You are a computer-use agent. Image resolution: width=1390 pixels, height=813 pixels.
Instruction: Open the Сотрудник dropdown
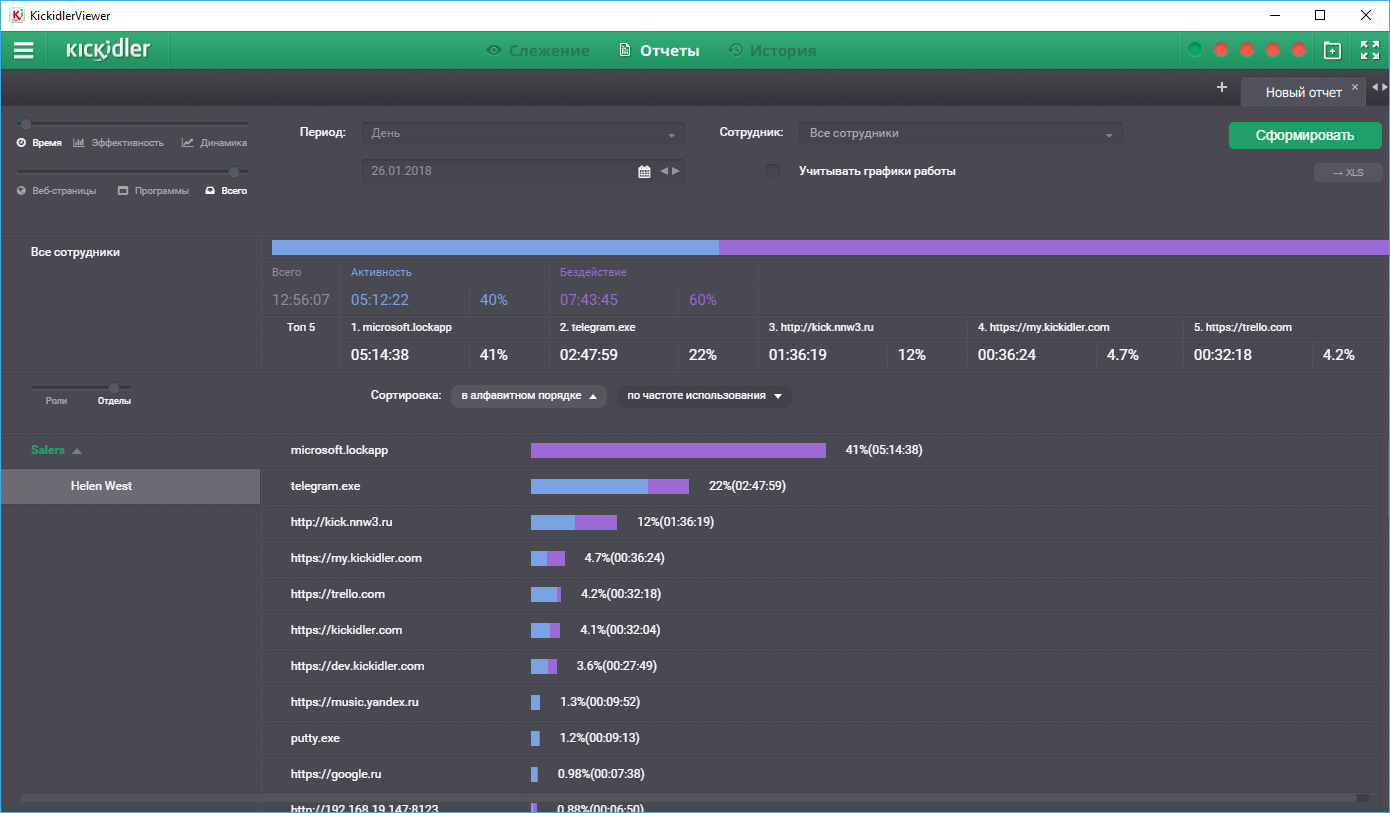tap(960, 133)
